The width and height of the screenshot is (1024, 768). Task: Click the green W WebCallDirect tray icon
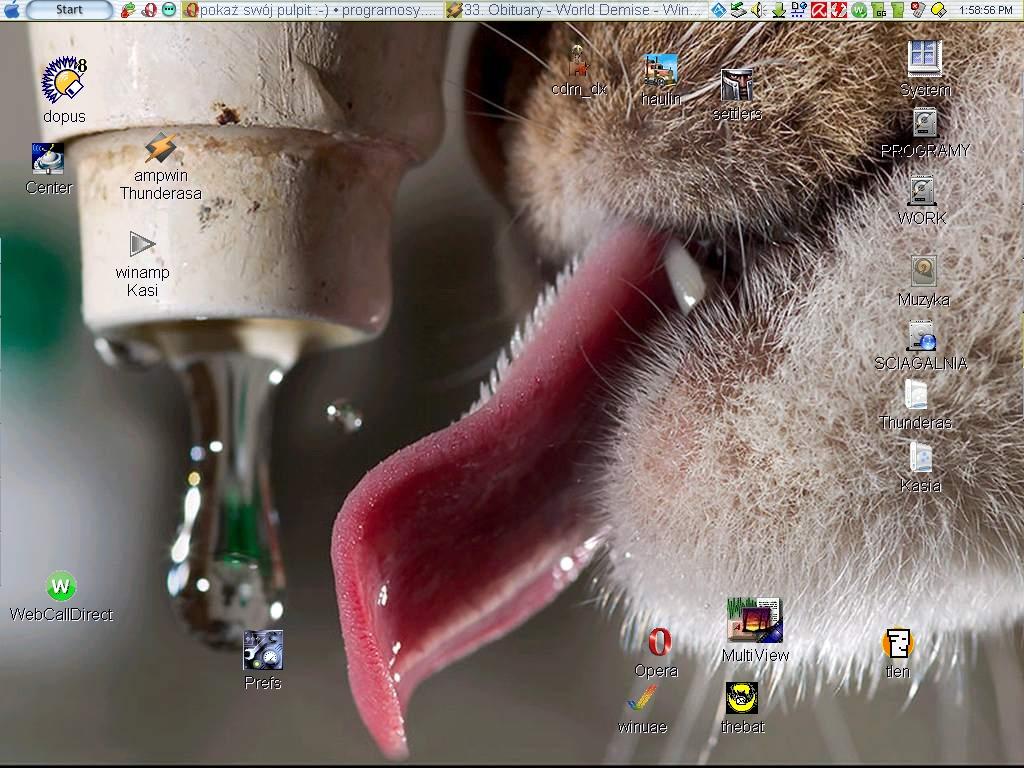(x=859, y=10)
